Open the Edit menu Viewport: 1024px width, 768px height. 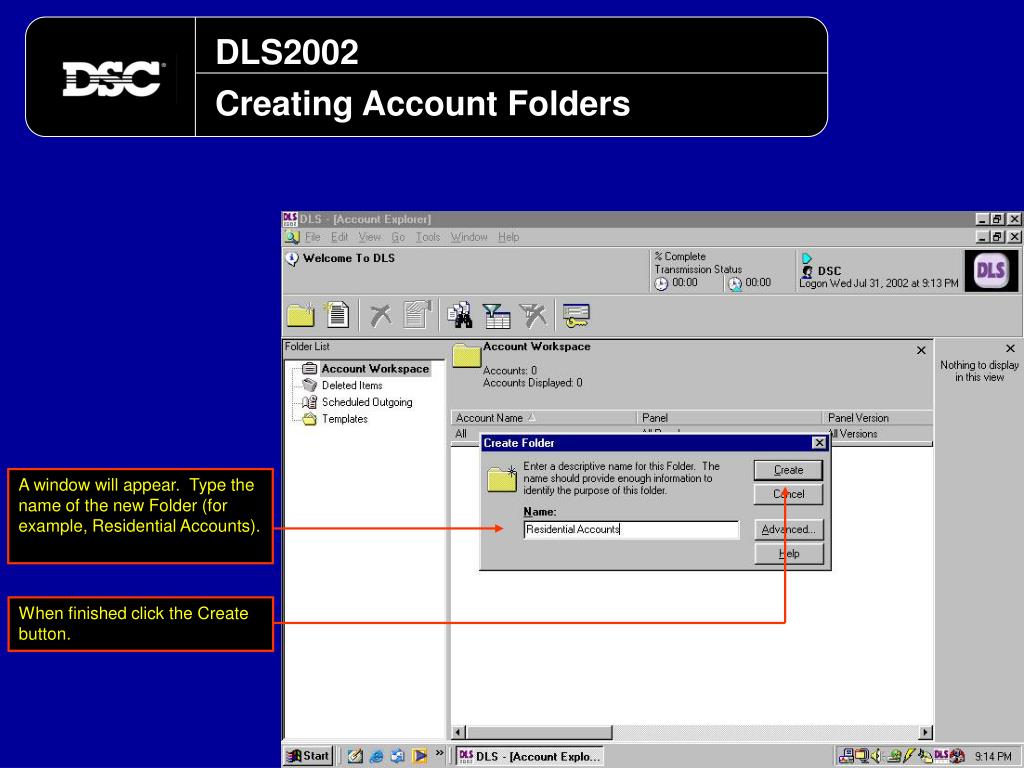pos(339,237)
